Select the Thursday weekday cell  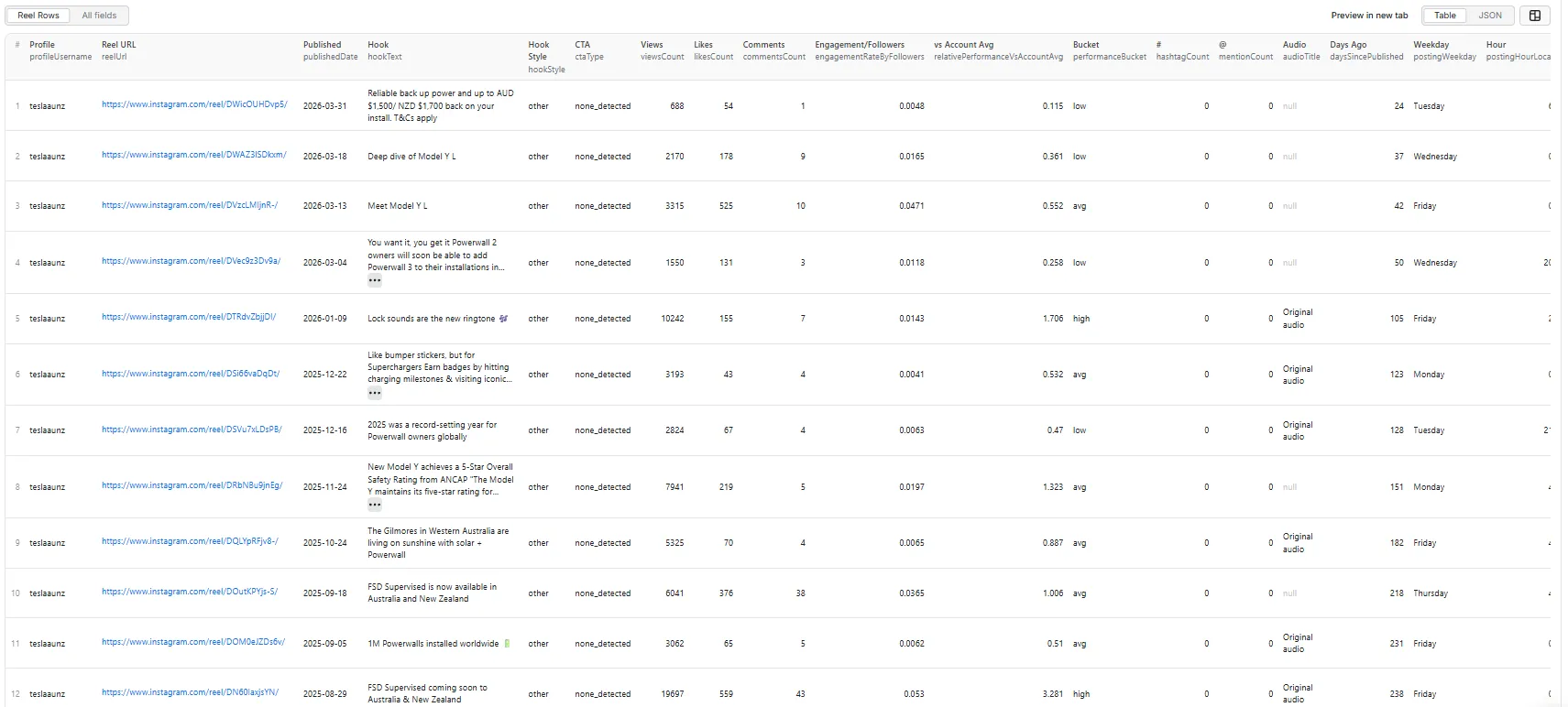pyautogui.click(x=1431, y=593)
